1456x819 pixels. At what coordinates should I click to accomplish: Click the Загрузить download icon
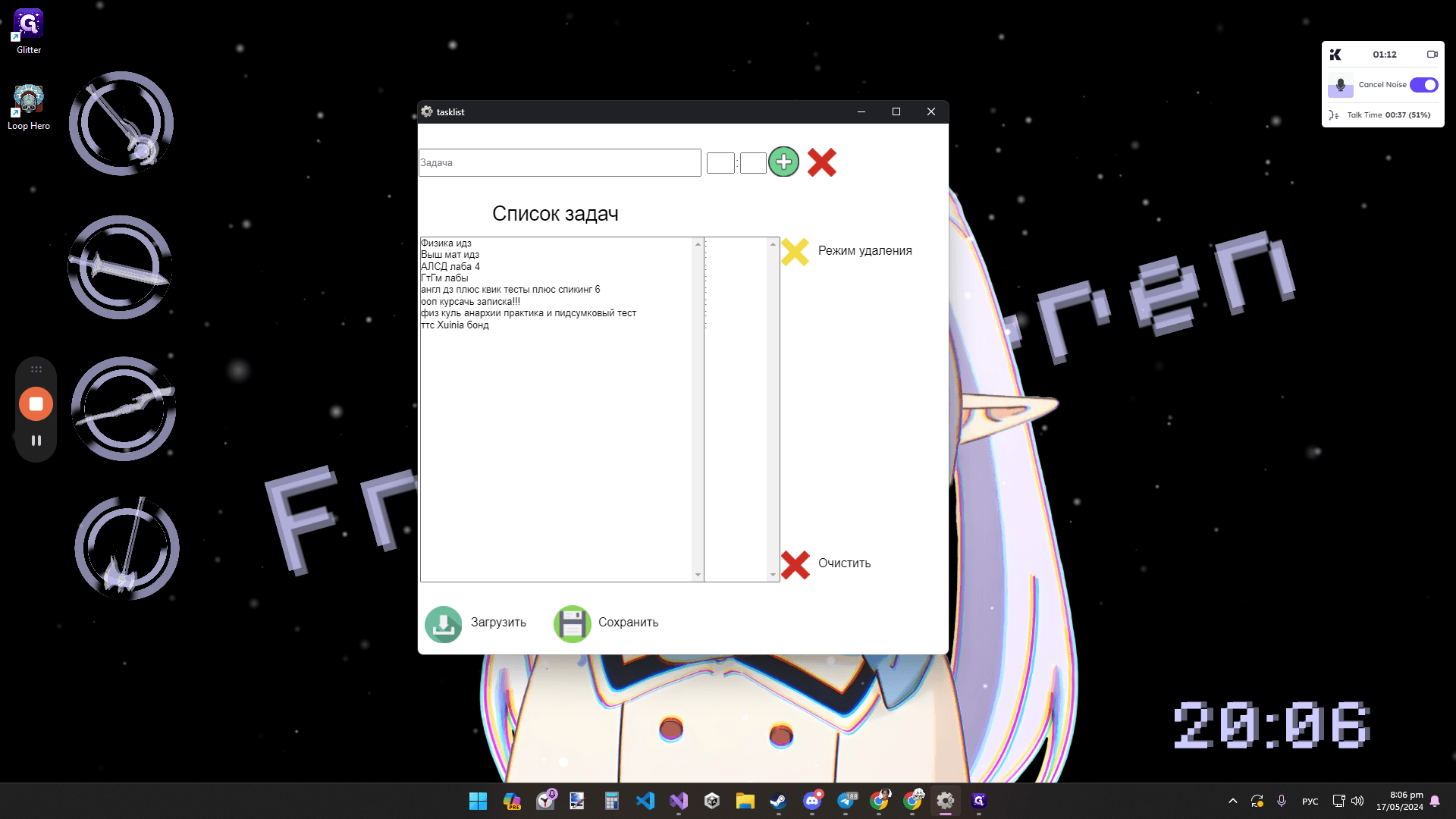coord(444,623)
